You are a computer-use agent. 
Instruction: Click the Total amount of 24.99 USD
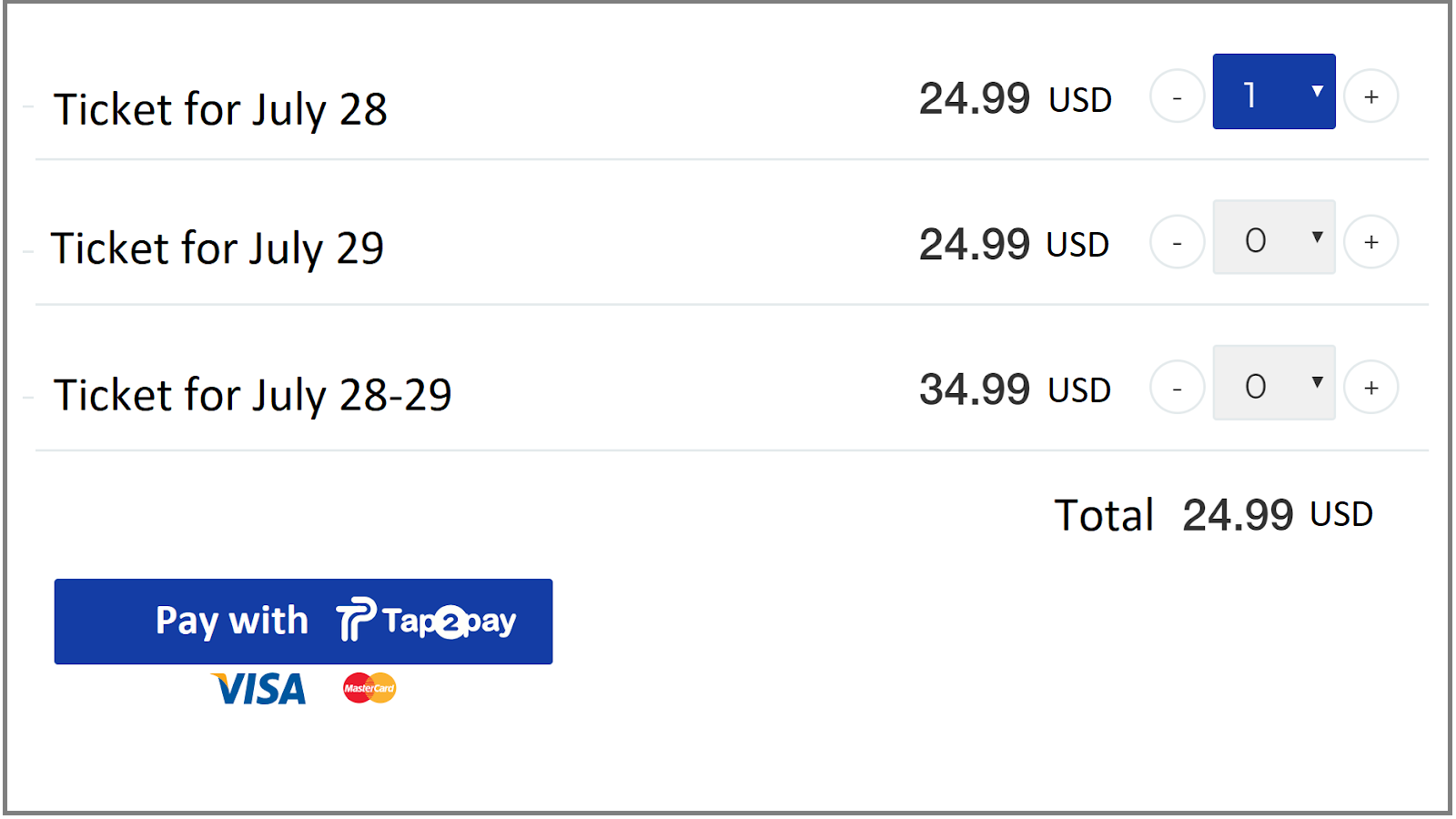tap(1239, 514)
